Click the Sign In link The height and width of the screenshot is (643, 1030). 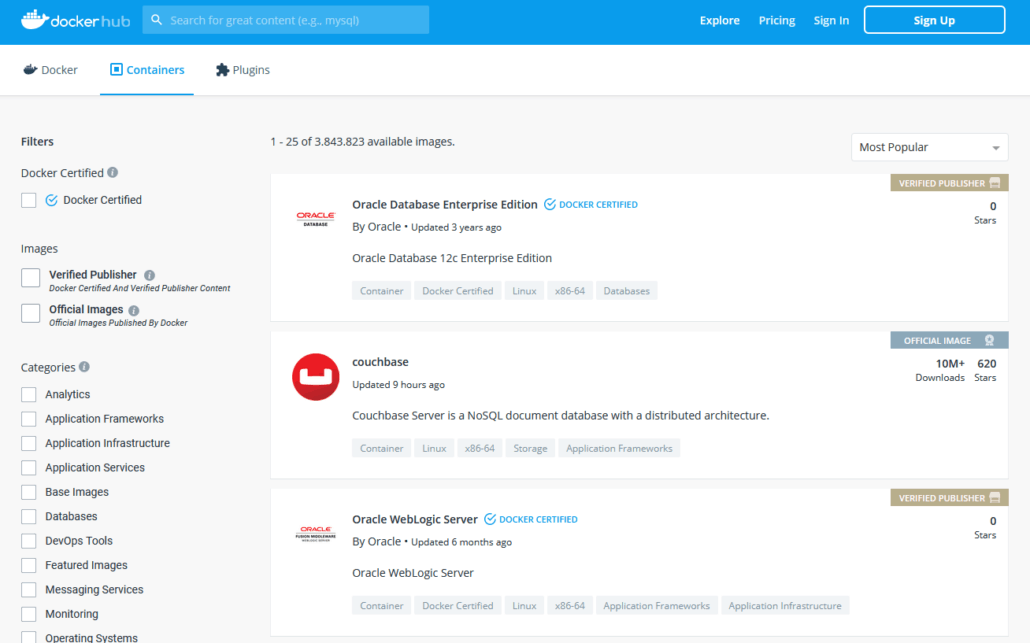[831, 20]
